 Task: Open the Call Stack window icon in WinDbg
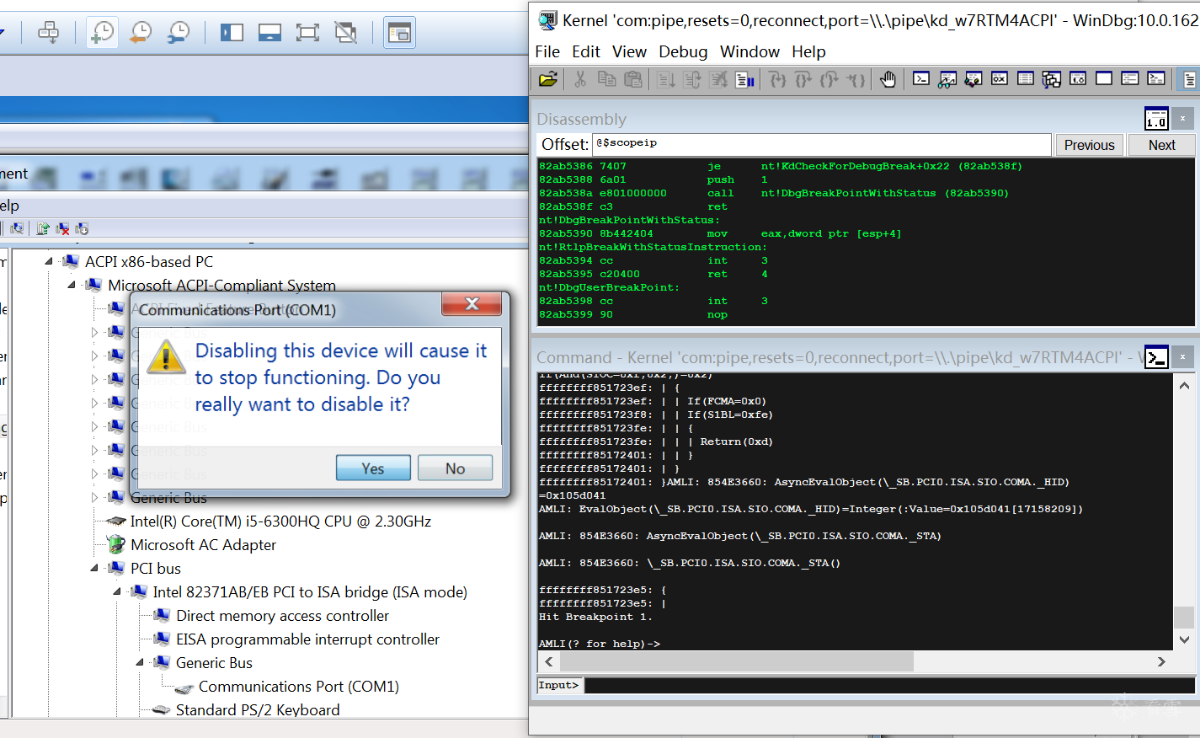(1051, 80)
